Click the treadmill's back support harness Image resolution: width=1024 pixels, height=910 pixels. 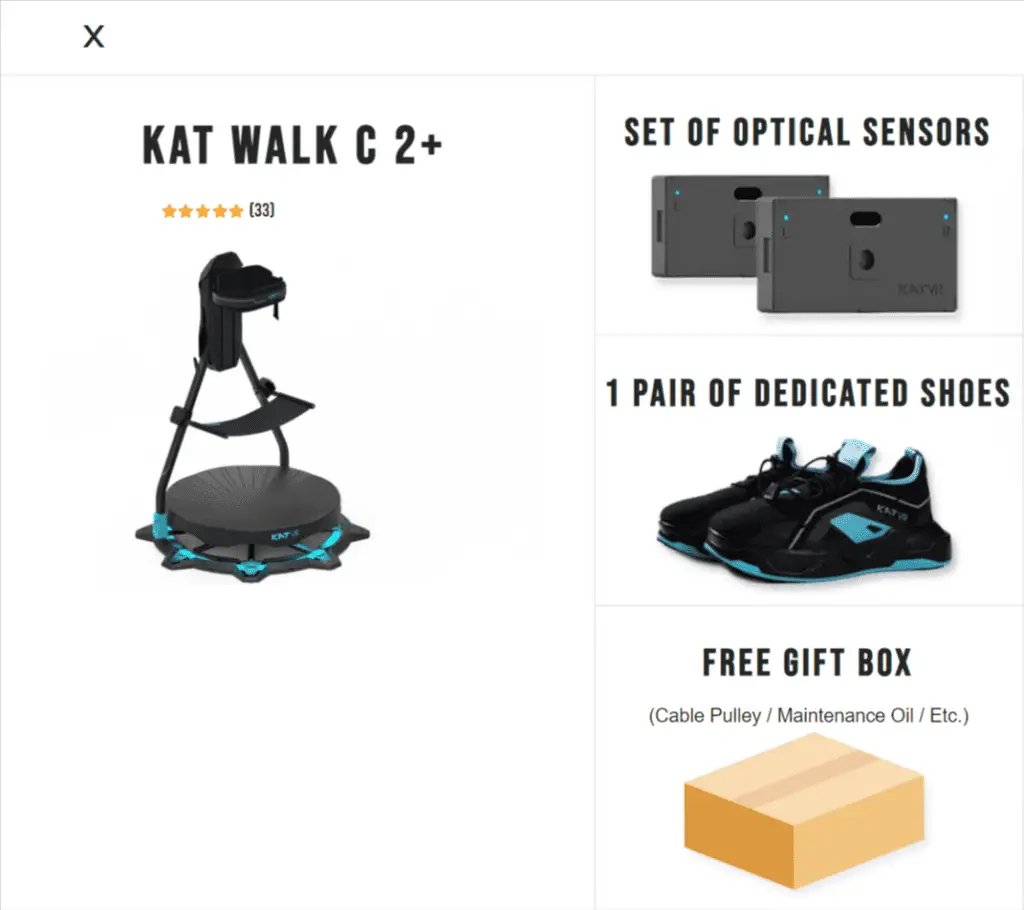(x=240, y=307)
